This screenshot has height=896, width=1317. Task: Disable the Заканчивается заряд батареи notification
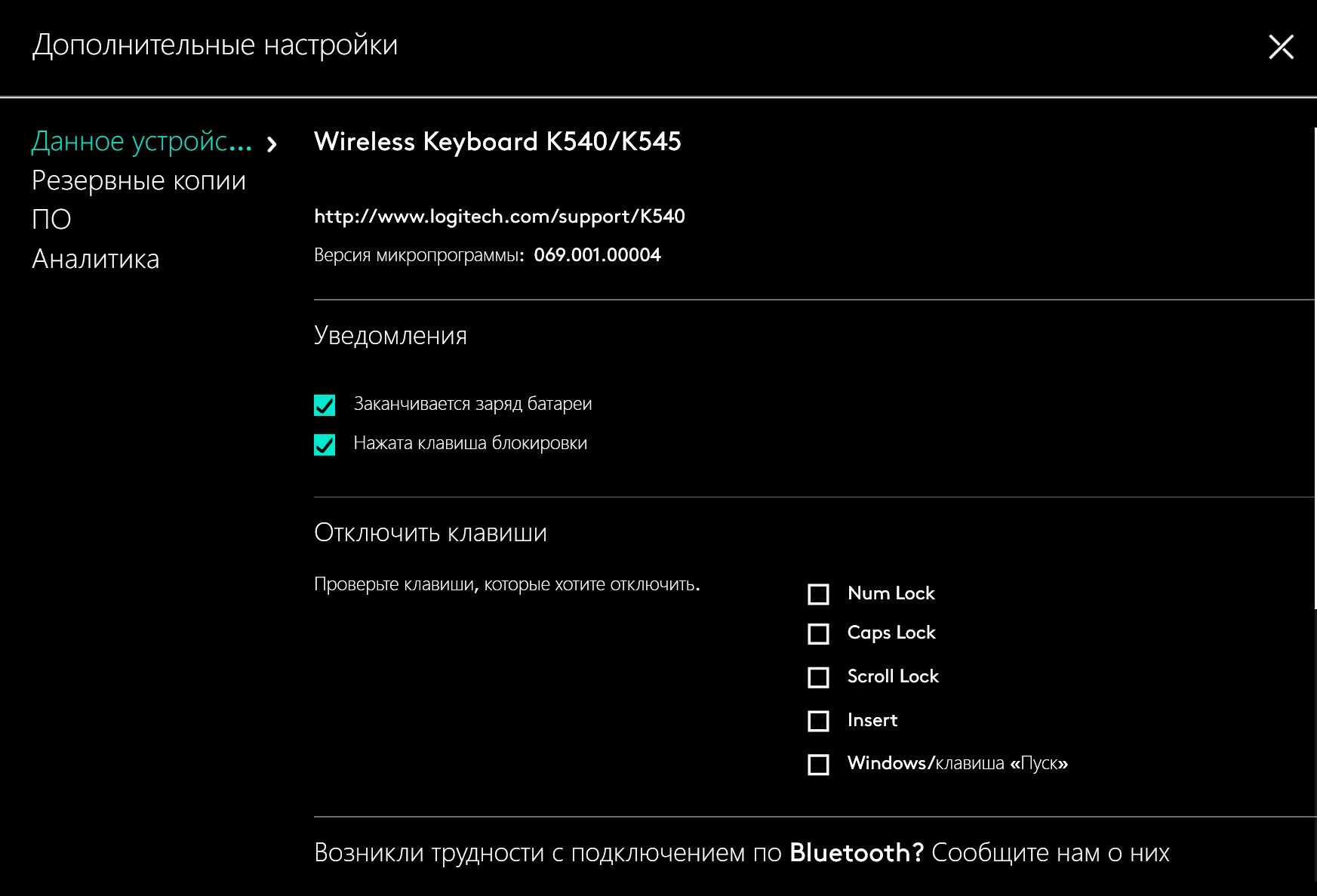point(325,405)
